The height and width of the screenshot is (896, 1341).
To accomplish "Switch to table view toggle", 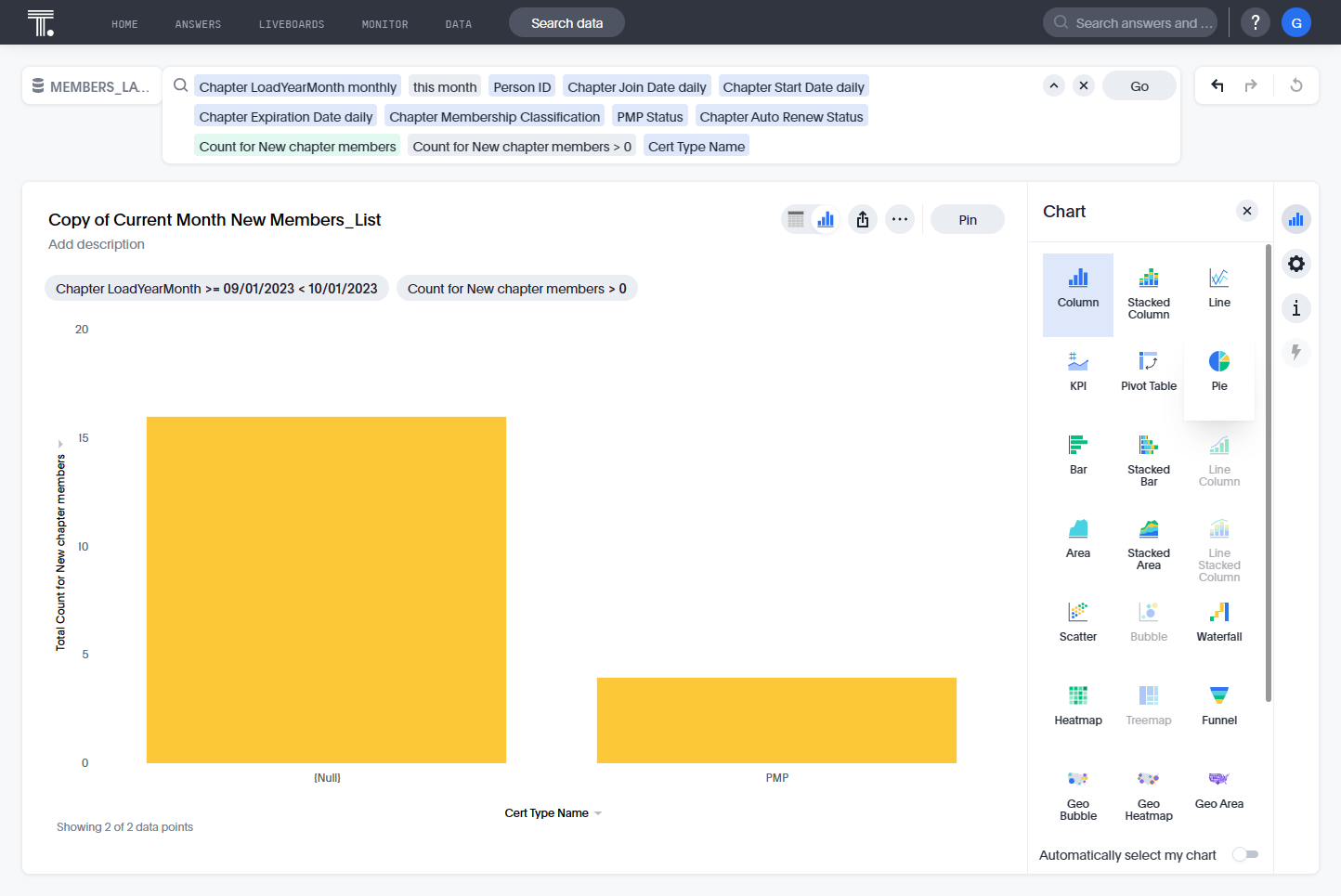I will click(796, 219).
